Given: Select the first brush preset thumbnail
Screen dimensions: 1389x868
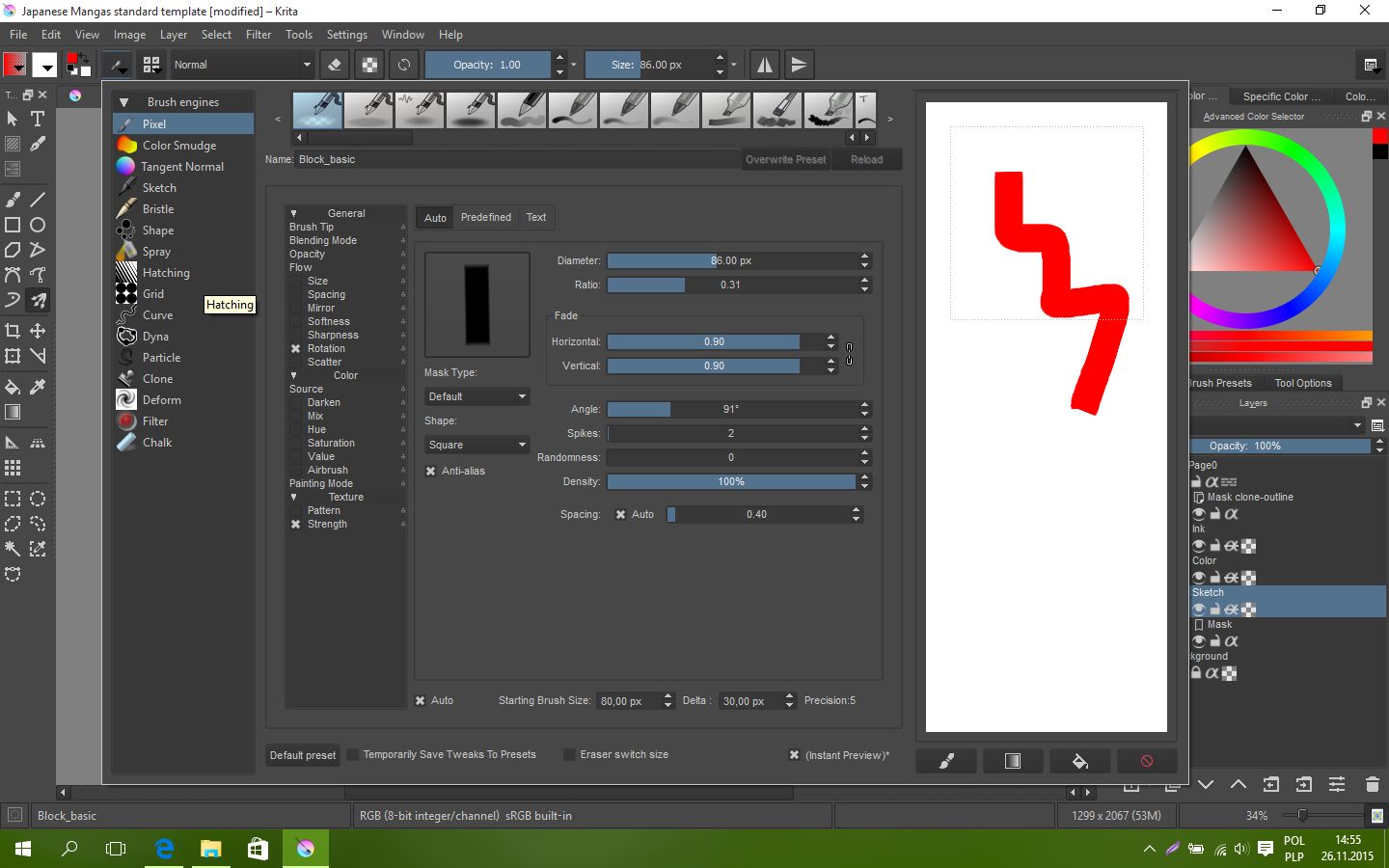Looking at the screenshot, I should pyautogui.click(x=317, y=110).
